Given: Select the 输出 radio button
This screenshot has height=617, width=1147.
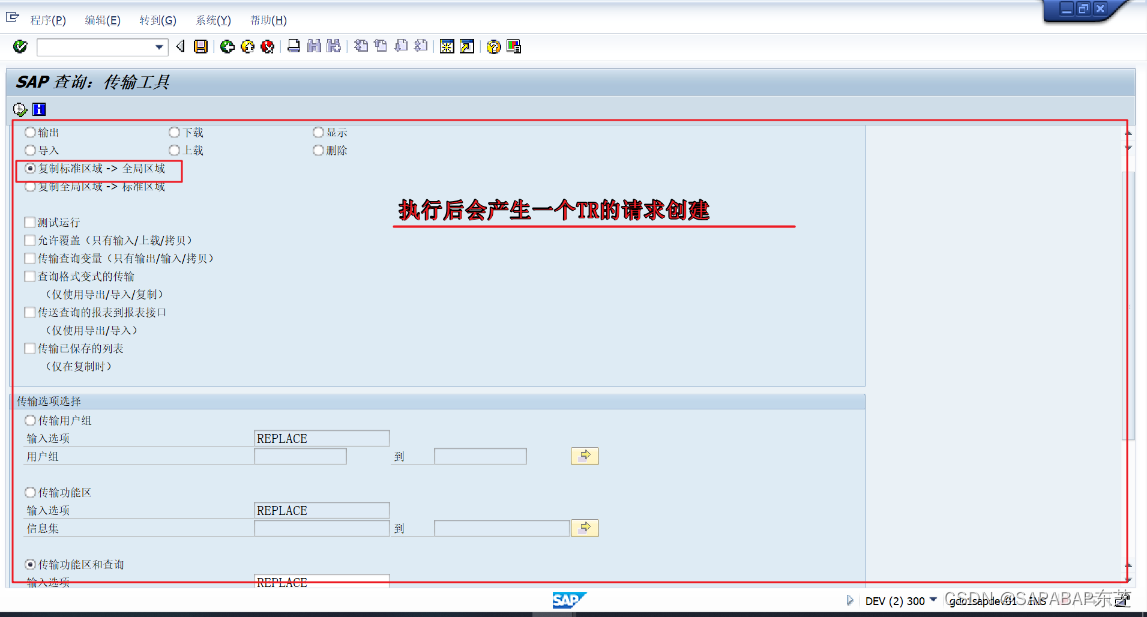Looking at the screenshot, I should pyautogui.click(x=30, y=132).
